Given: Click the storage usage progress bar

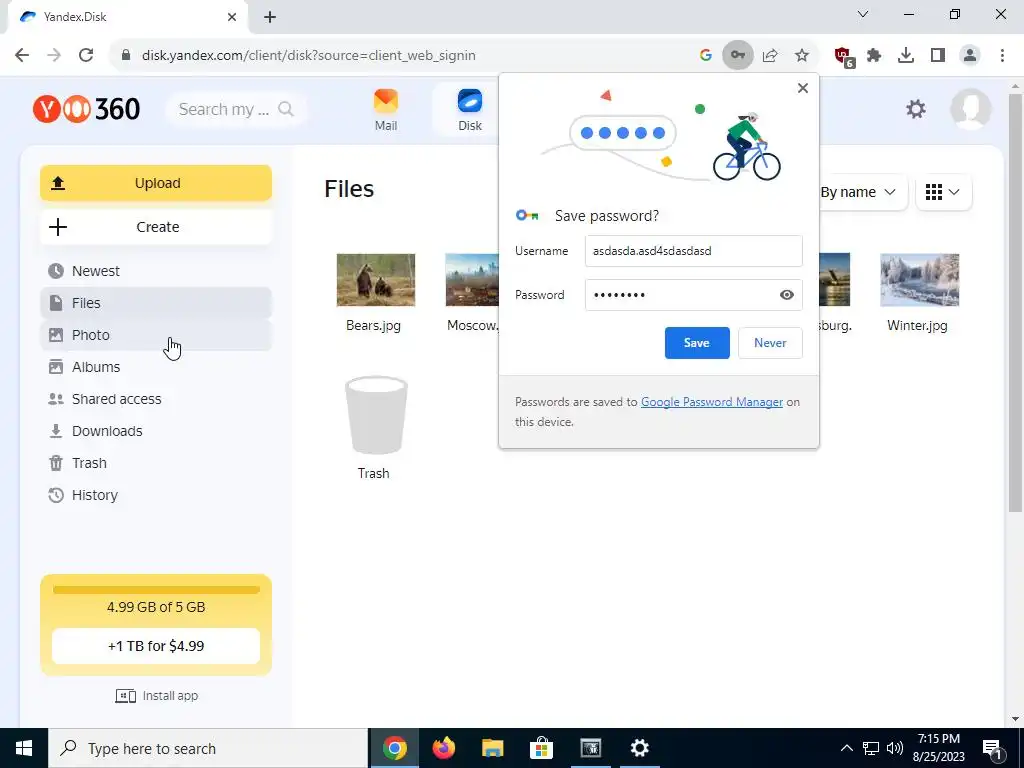Looking at the screenshot, I should point(156,590).
